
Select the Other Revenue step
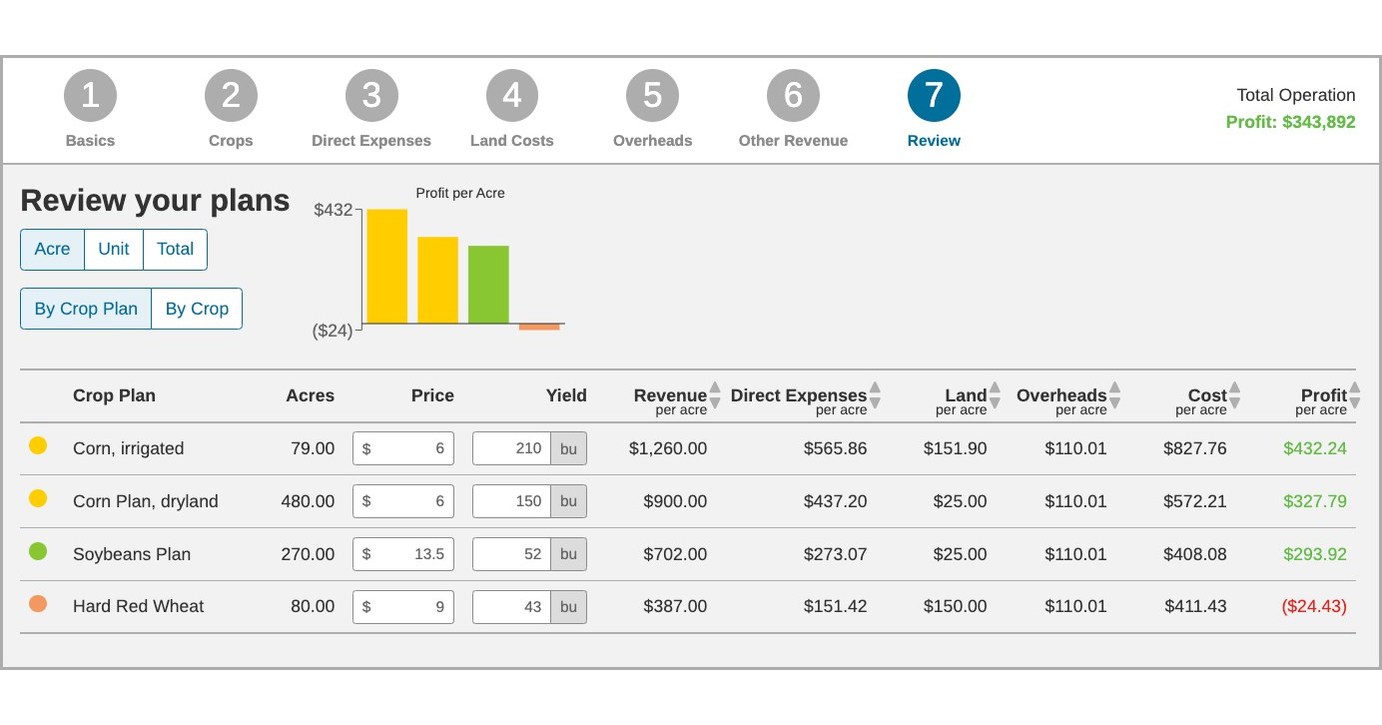(x=793, y=93)
